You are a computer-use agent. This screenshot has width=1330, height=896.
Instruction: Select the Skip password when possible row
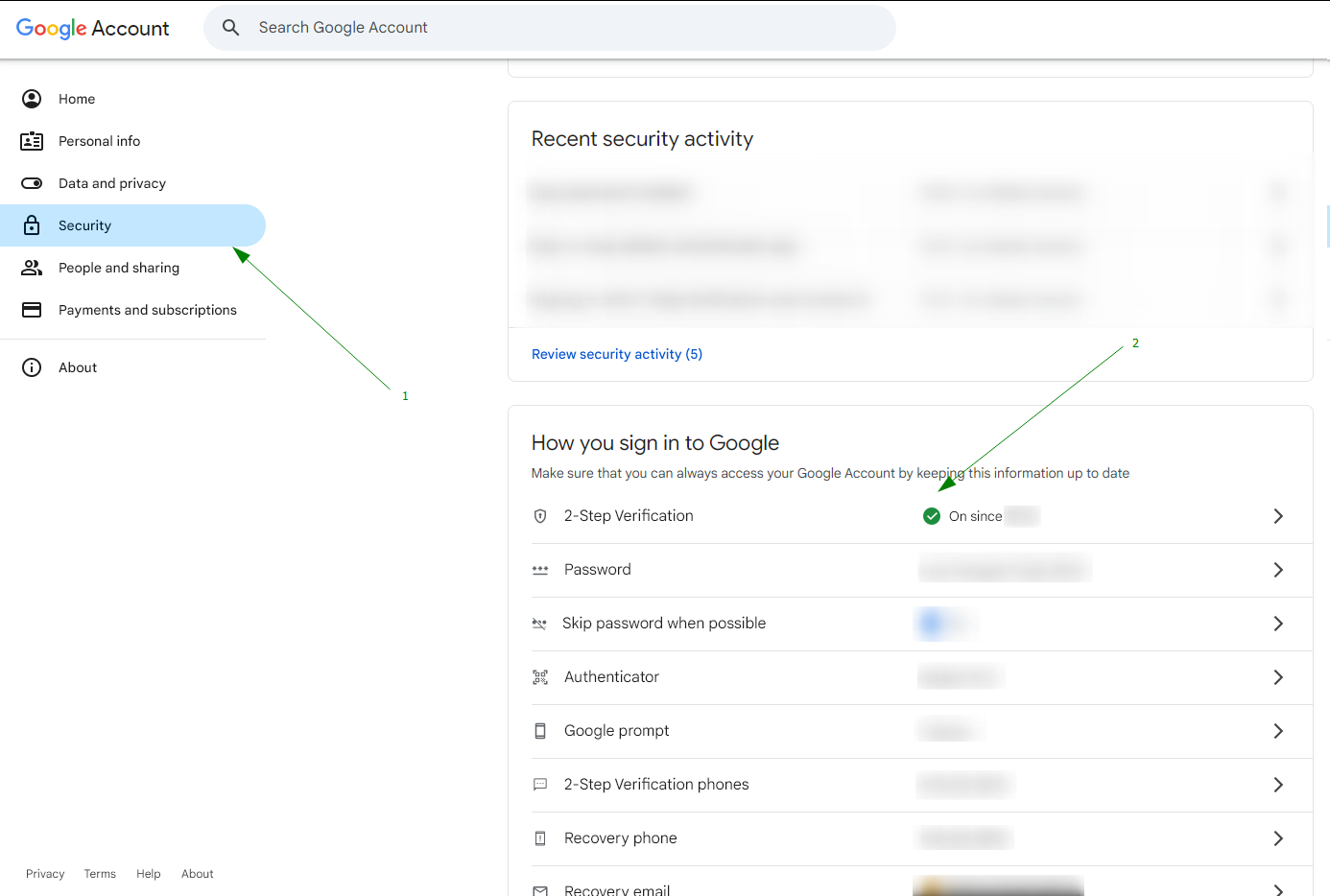[664, 624]
